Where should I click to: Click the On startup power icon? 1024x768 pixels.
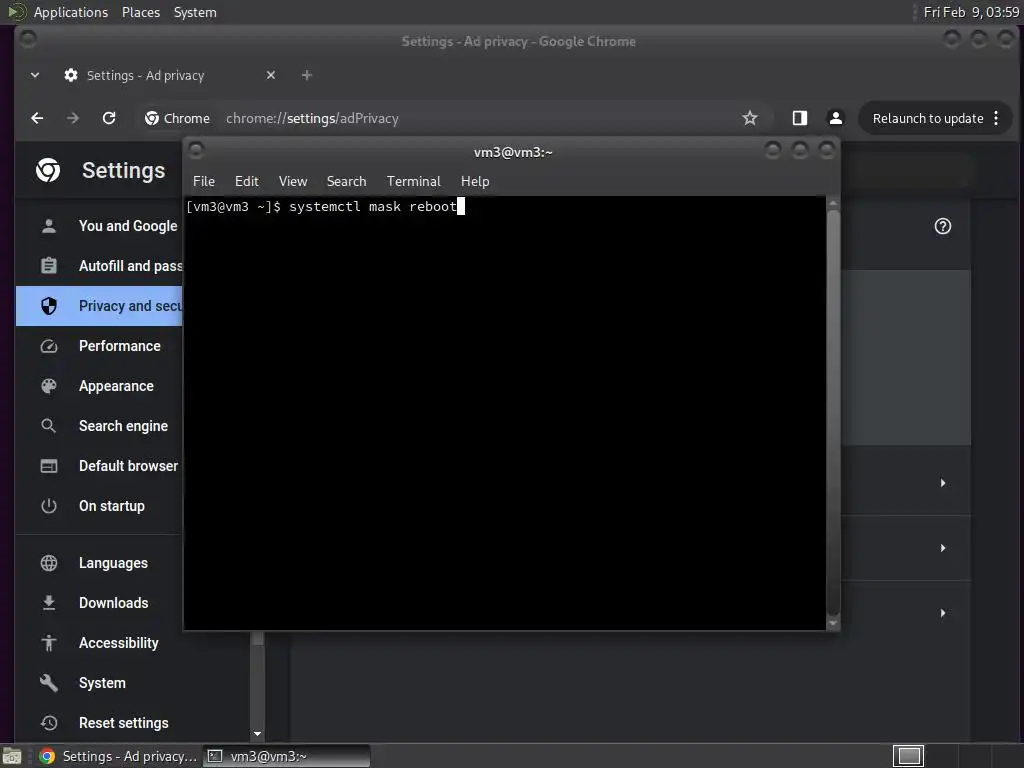[x=49, y=506]
